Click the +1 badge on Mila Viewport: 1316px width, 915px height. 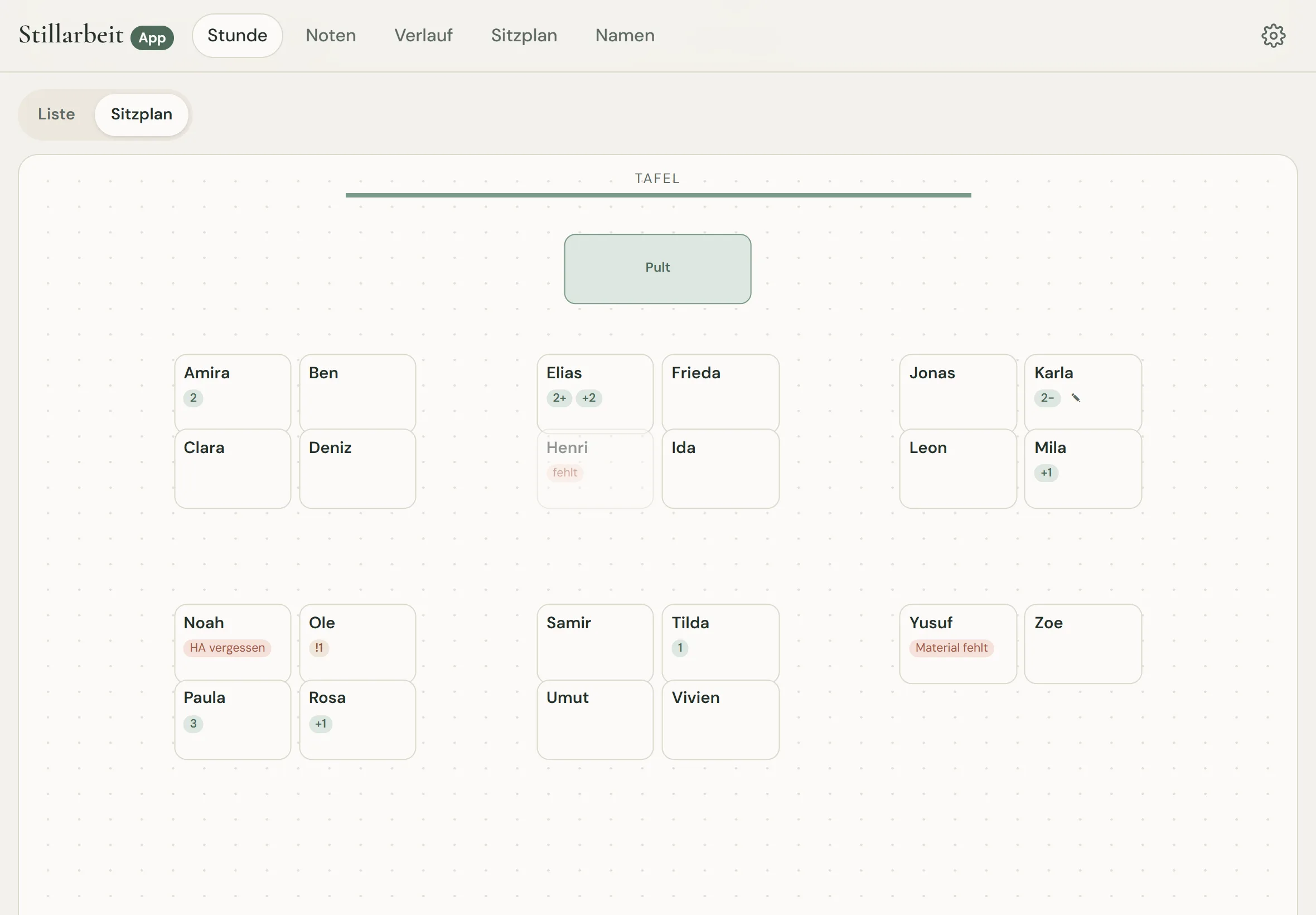[x=1046, y=473]
